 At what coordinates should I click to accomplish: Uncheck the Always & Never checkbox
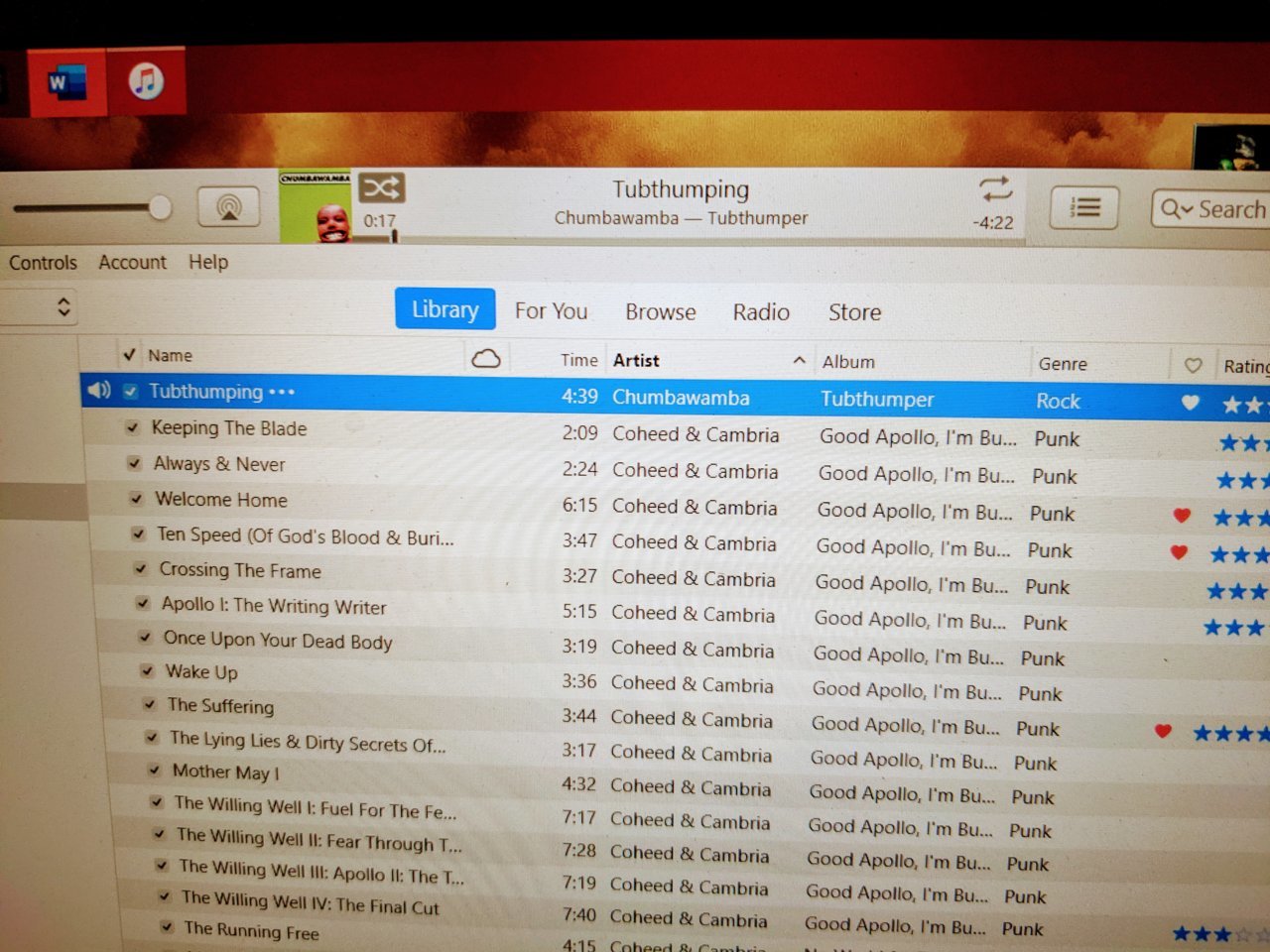[x=134, y=463]
